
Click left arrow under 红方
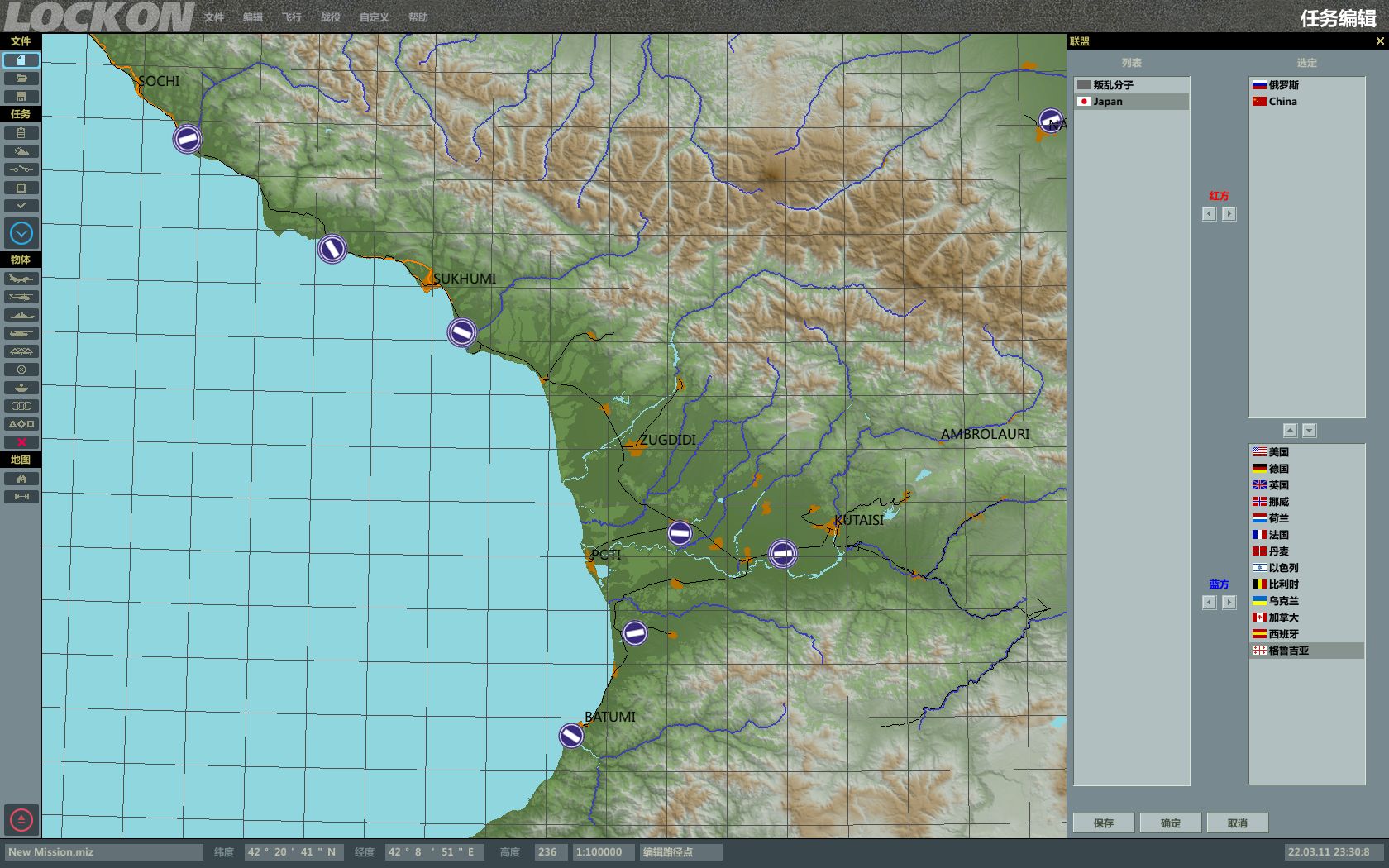click(1210, 214)
